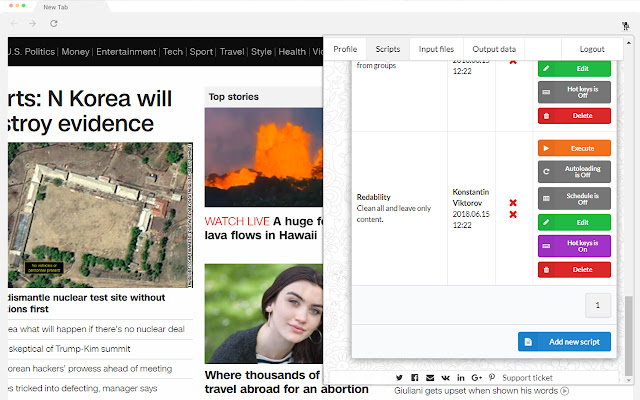Viewport: 640px width, 400px height.
Task: Select page 1 in pagination
Action: (x=597, y=306)
